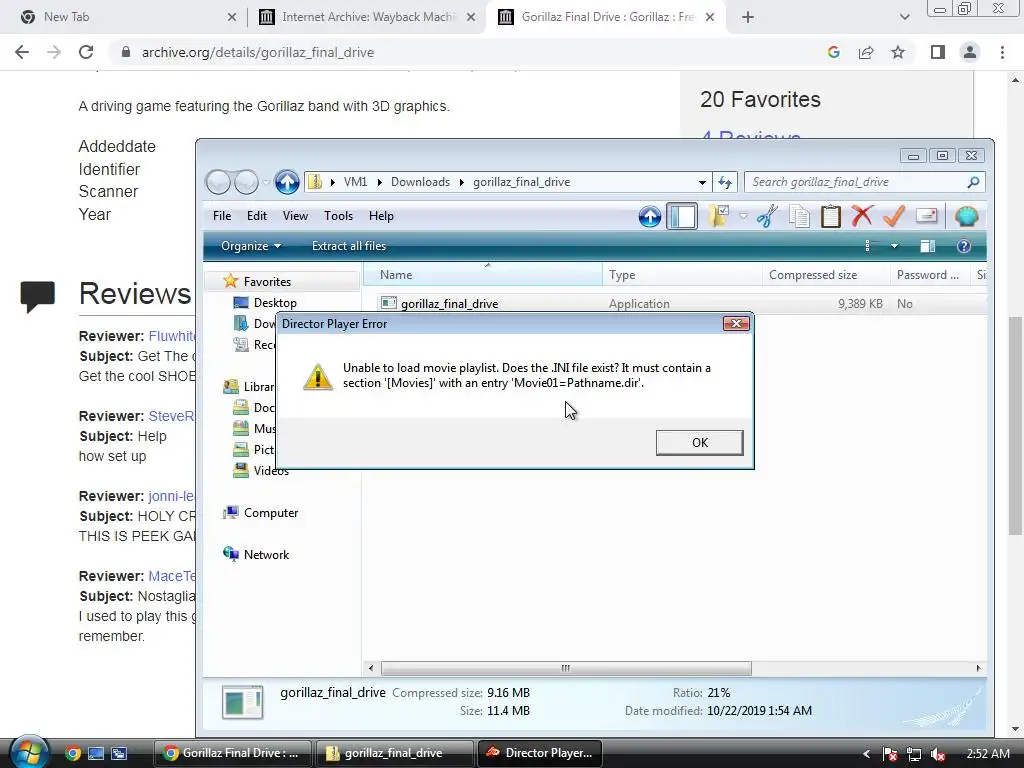This screenshot has width=1024, height=768.
Task: Open the View menu in Explorer
Action: (x=295, y=216)
